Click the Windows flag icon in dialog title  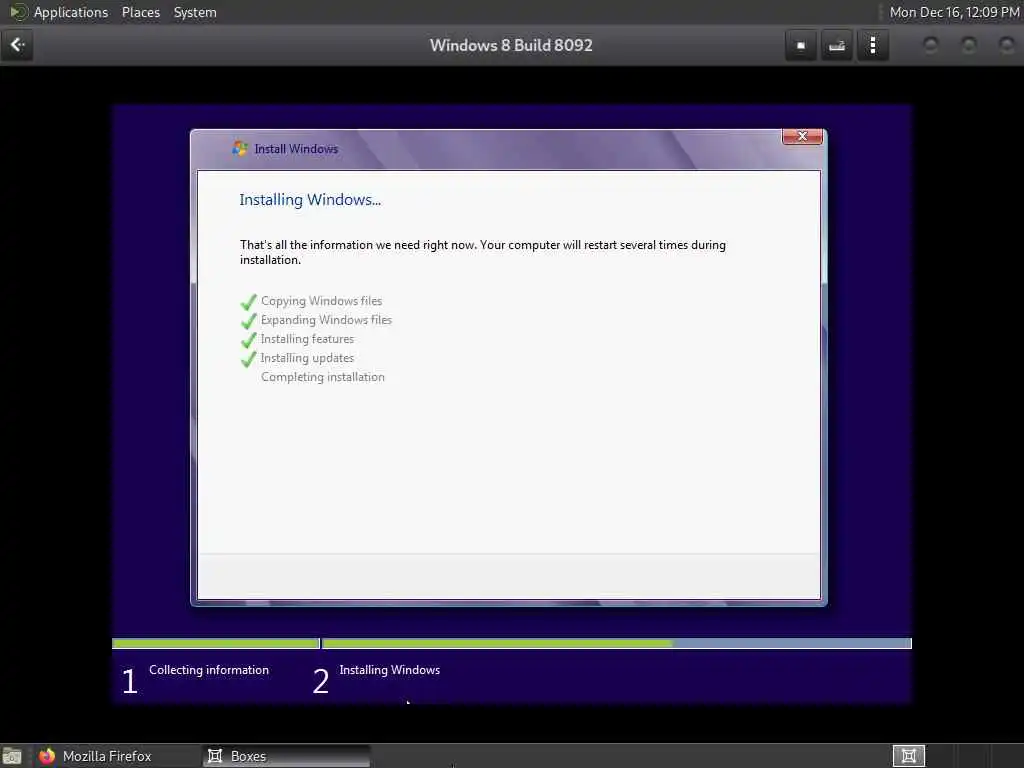point(240,149)
